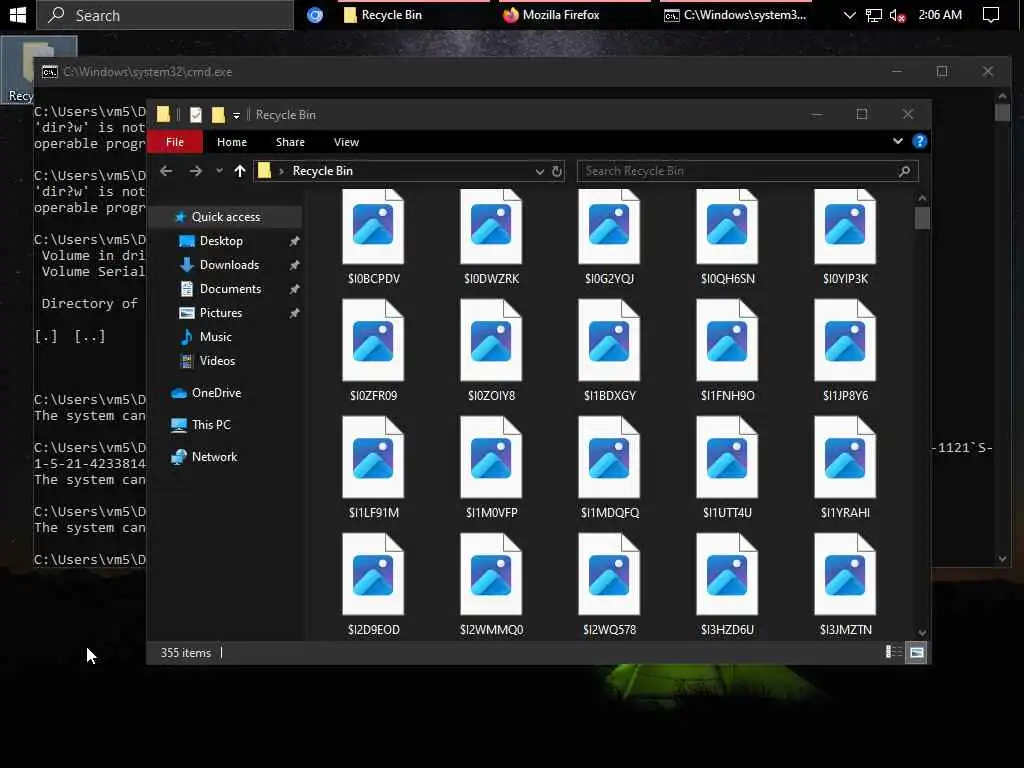Open Network in navigation pane
Screen dimensions: 1024x768
pyautogui.click(x=214, y=456)
